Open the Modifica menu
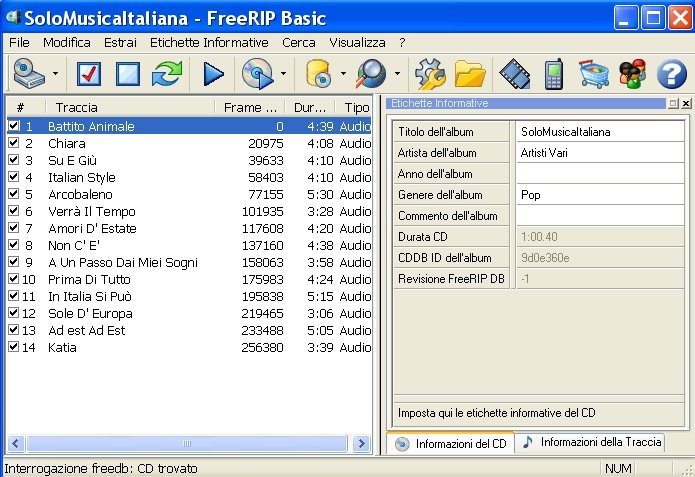 tap(67, 43)
